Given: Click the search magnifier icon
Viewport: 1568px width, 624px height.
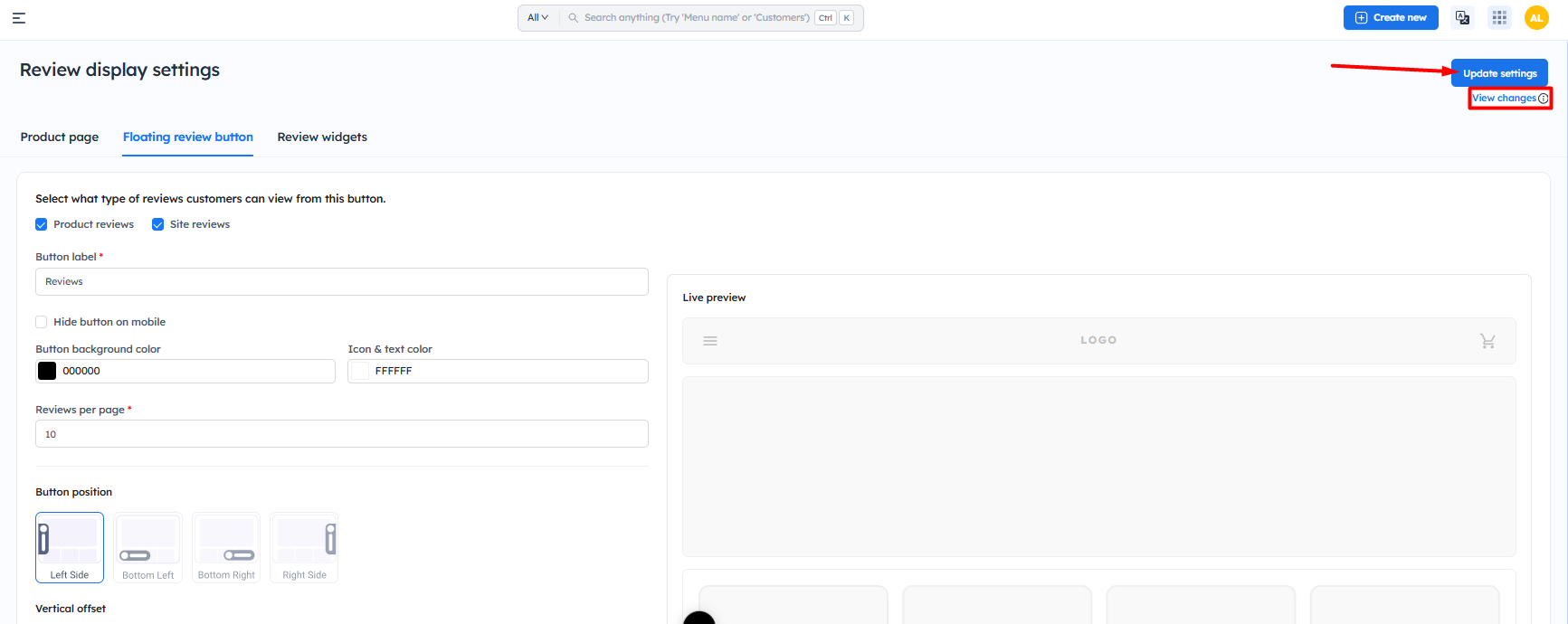Looking at the screenshot, I should (x=573, y=18).
